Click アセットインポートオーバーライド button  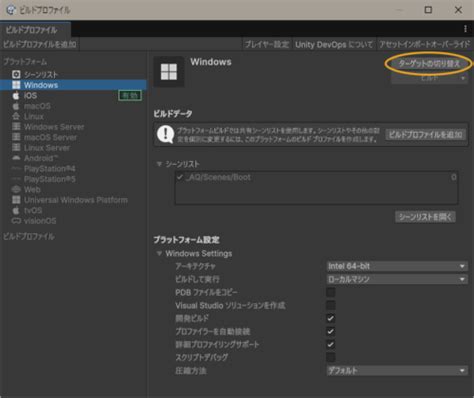425,44
